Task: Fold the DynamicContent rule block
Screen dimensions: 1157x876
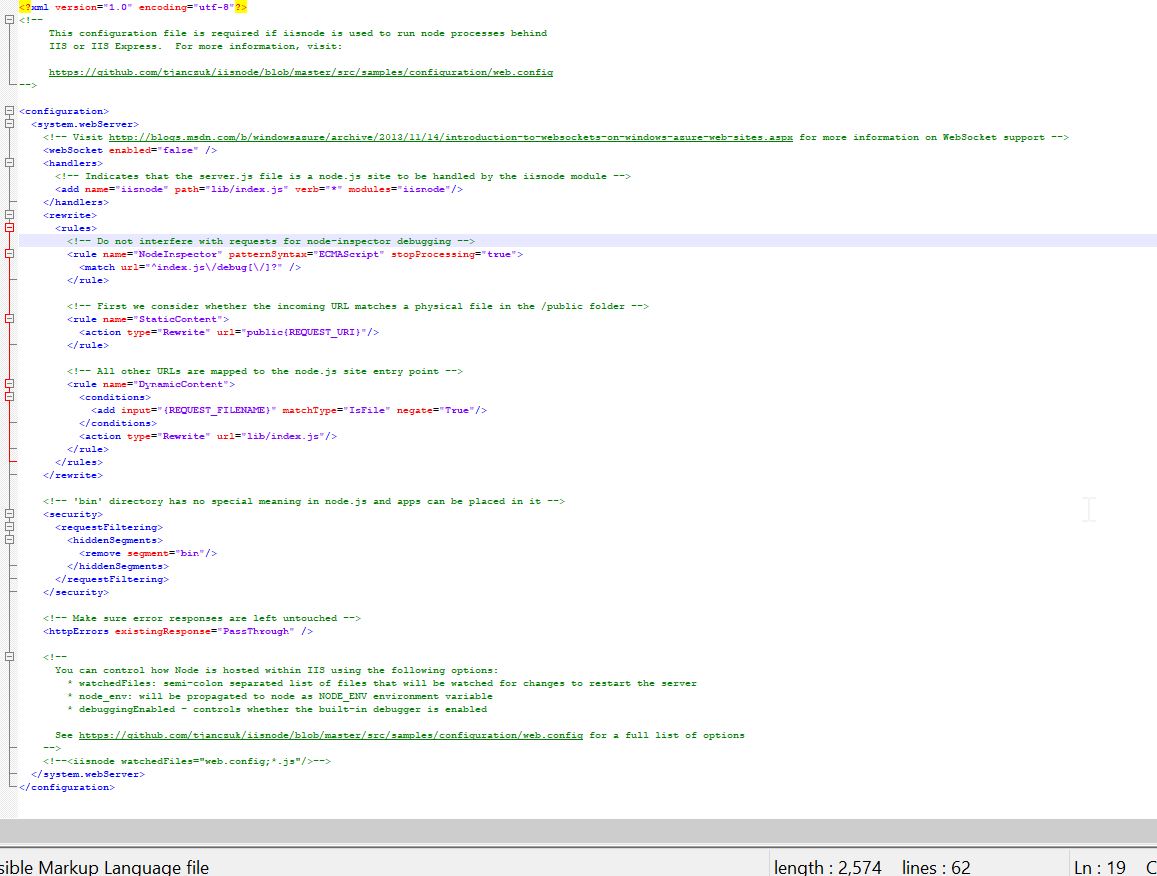Action: coord(10,384)
